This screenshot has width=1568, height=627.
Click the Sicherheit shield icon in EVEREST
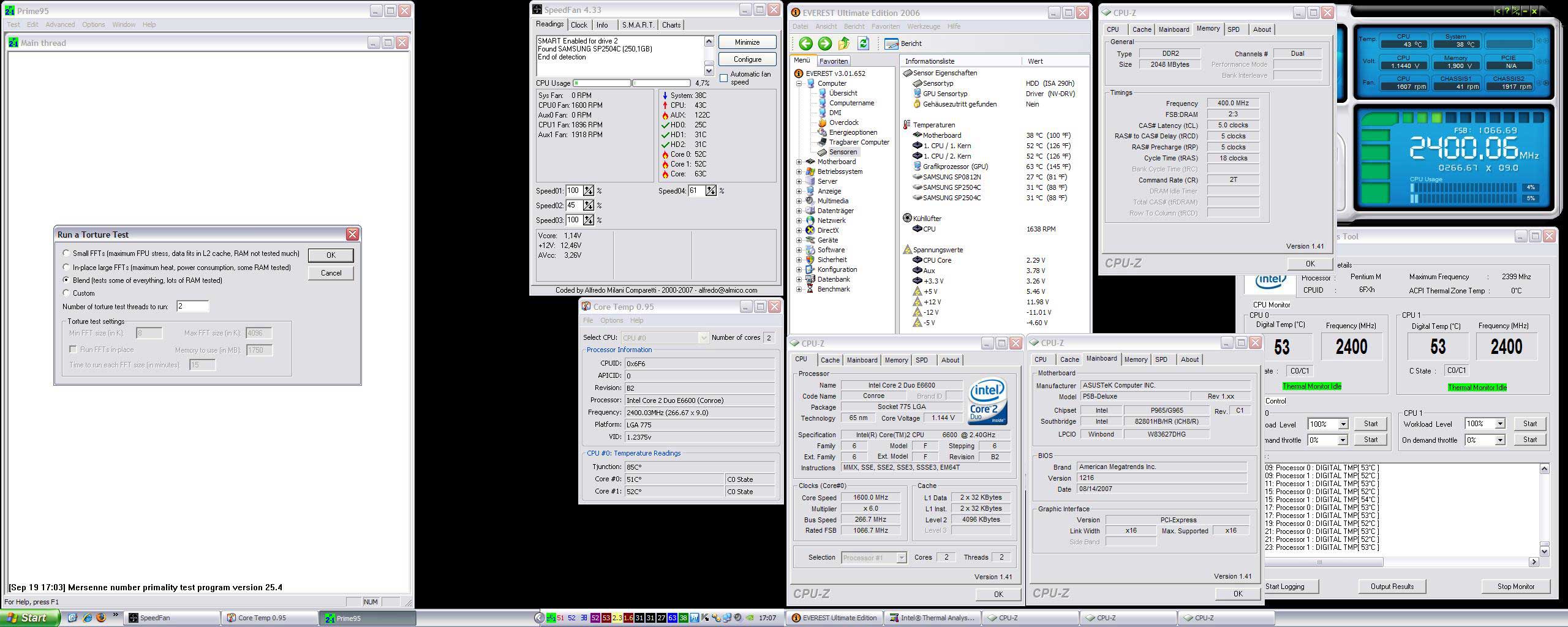pos(810,260)
